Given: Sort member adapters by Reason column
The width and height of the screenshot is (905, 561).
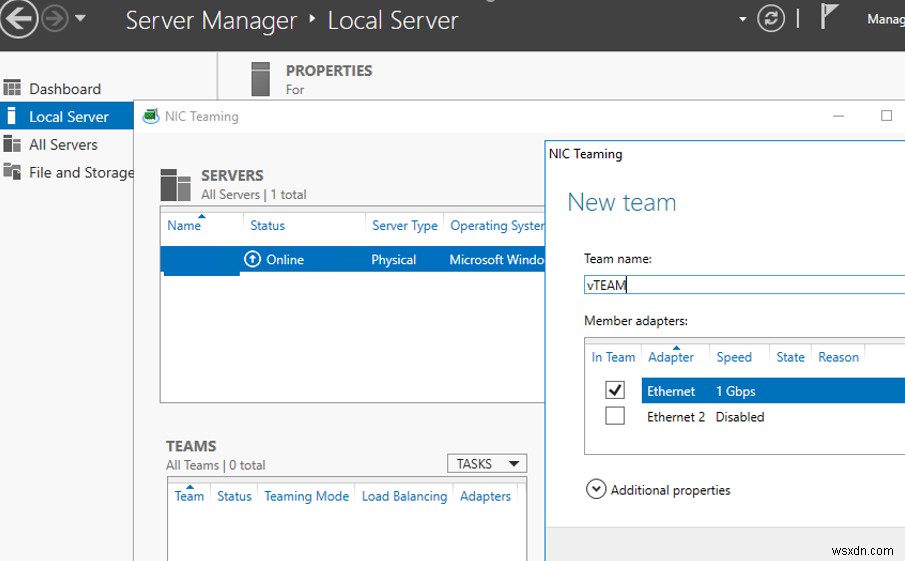Looking at the screenshot, I should [x=838, y=357].
